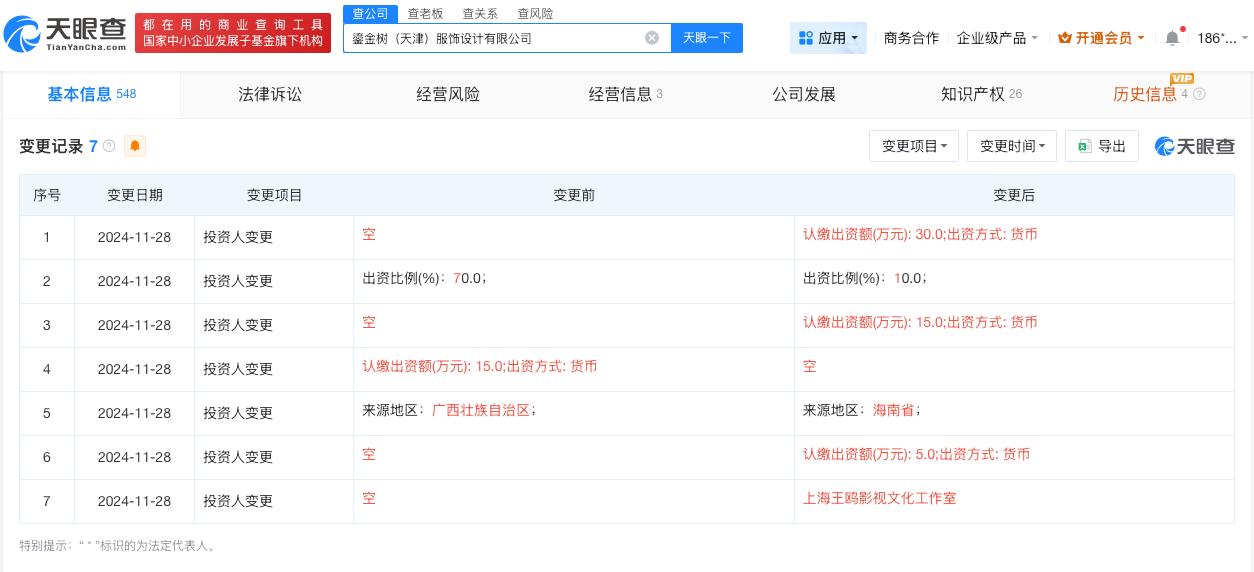Viewport: 1254px width, 572px height.
Task: Switch to the 查风险 search tab
Action: [x=535, y=14]
